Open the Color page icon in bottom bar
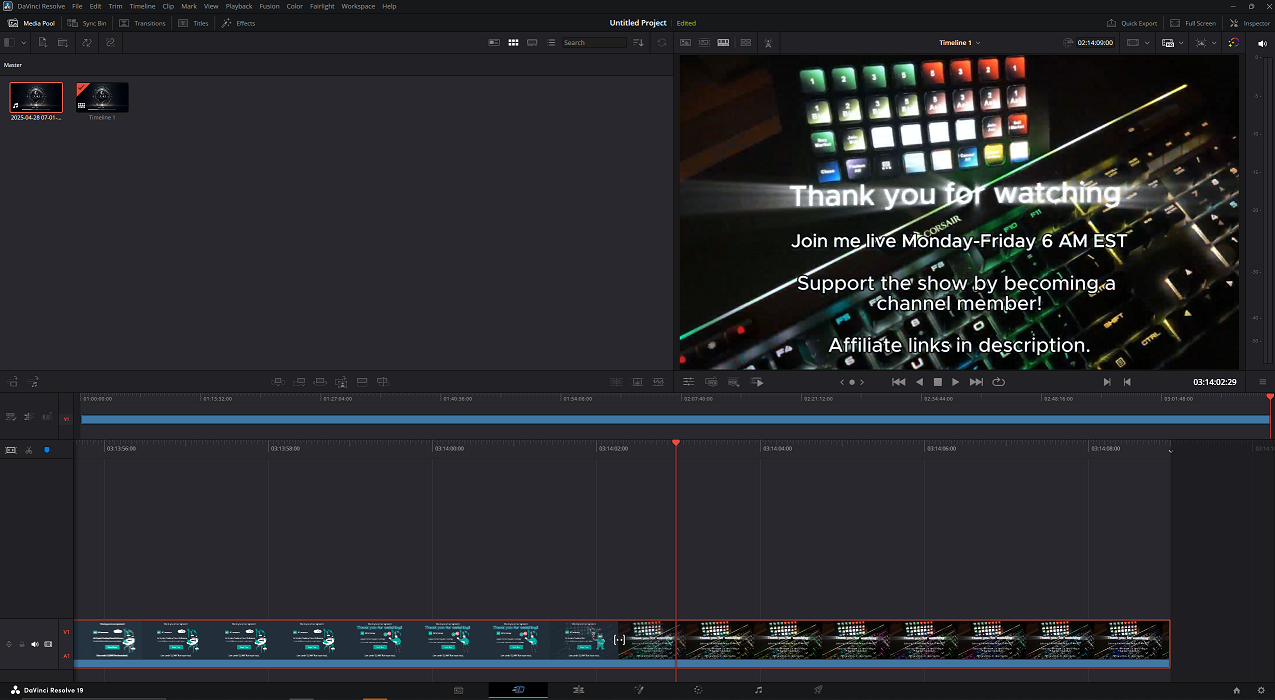The image size is (1275, 700). click(698, 690)
